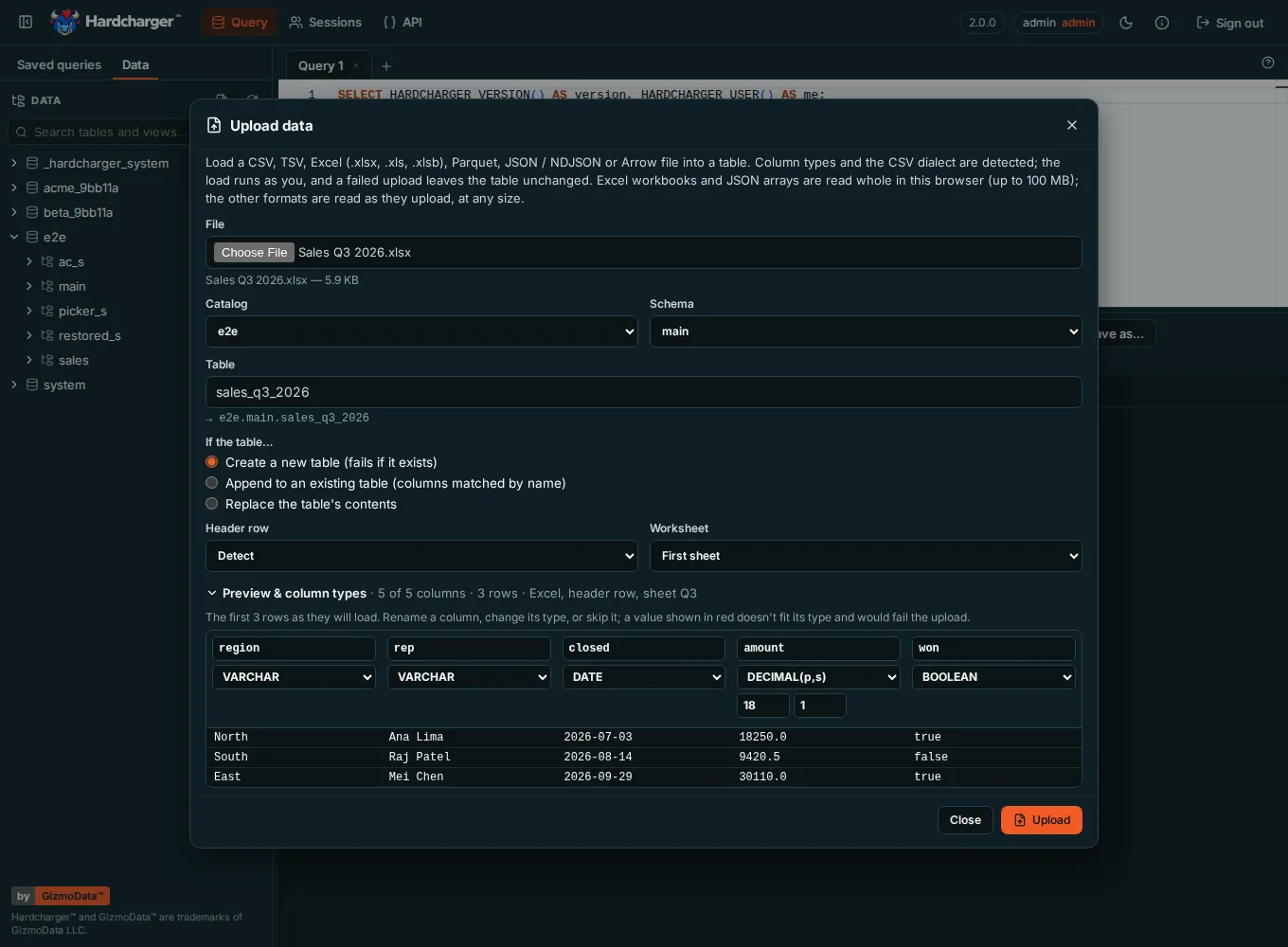Switch to Saved queries tab
Viewport: 1288px width, 947px height.
pos(59,65)
